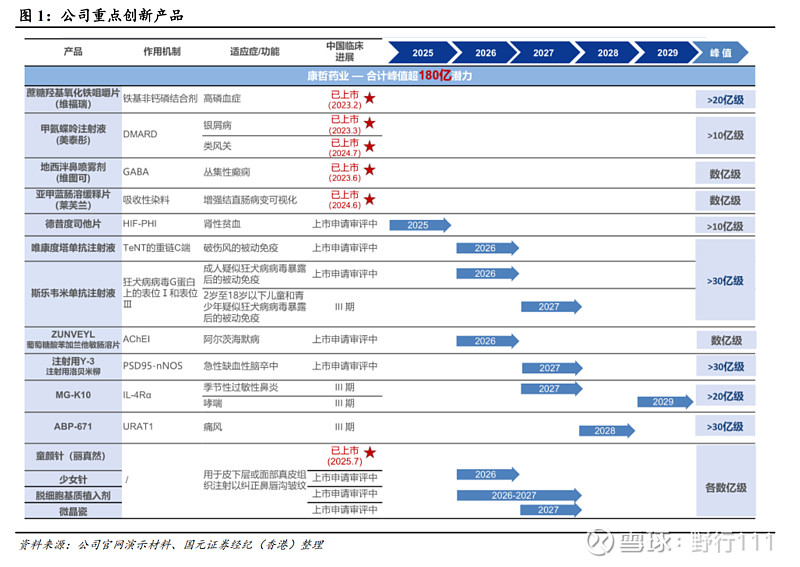Click the 增强结直肠病变可视化 indication text
This screenshot has width=800, height=567.
250,200
